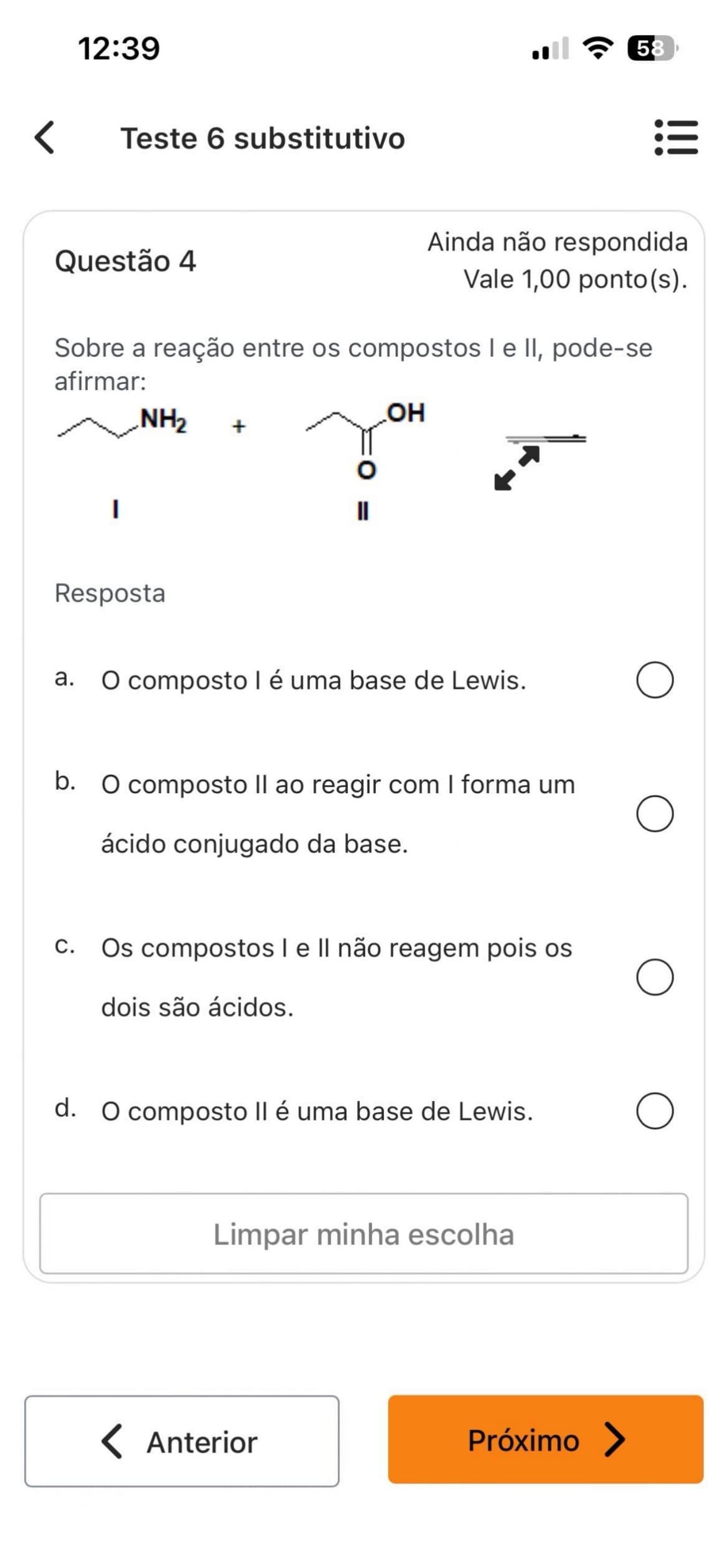Select radio option a about Lewis base
The height and width of the screenshot is (1568, 728).
(655, 680)
